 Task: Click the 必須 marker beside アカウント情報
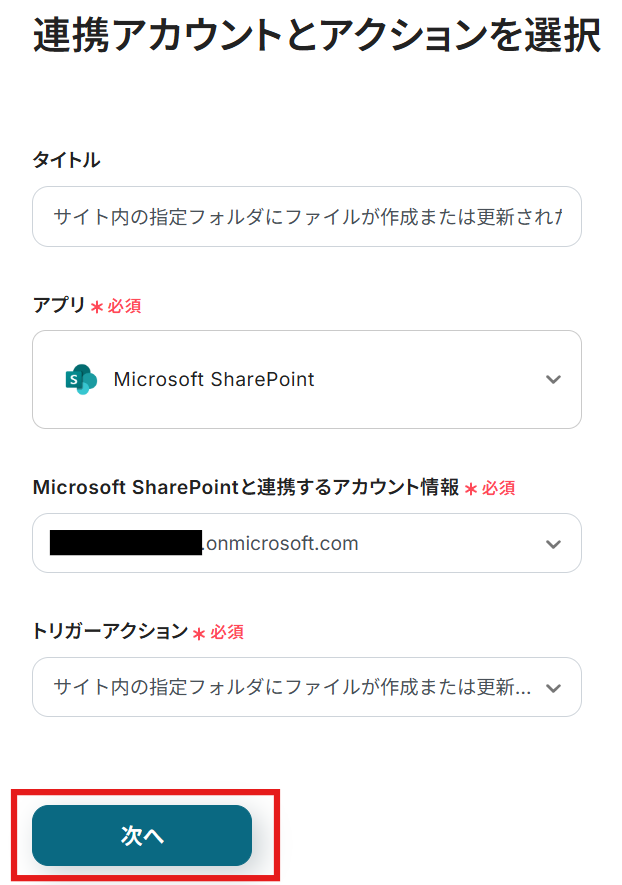pos(499,489)
